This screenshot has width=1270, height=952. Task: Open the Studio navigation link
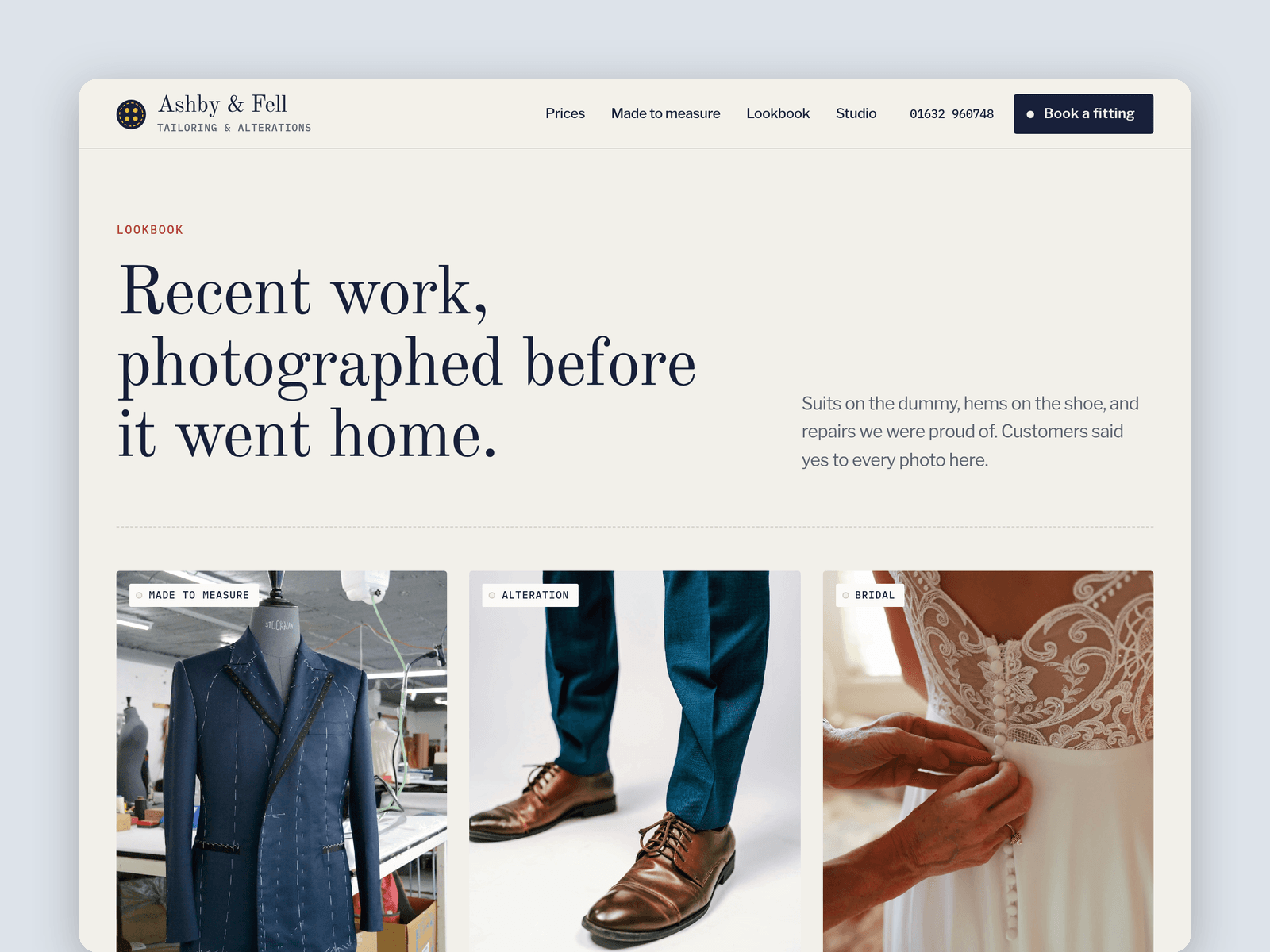tap(856, 113)
